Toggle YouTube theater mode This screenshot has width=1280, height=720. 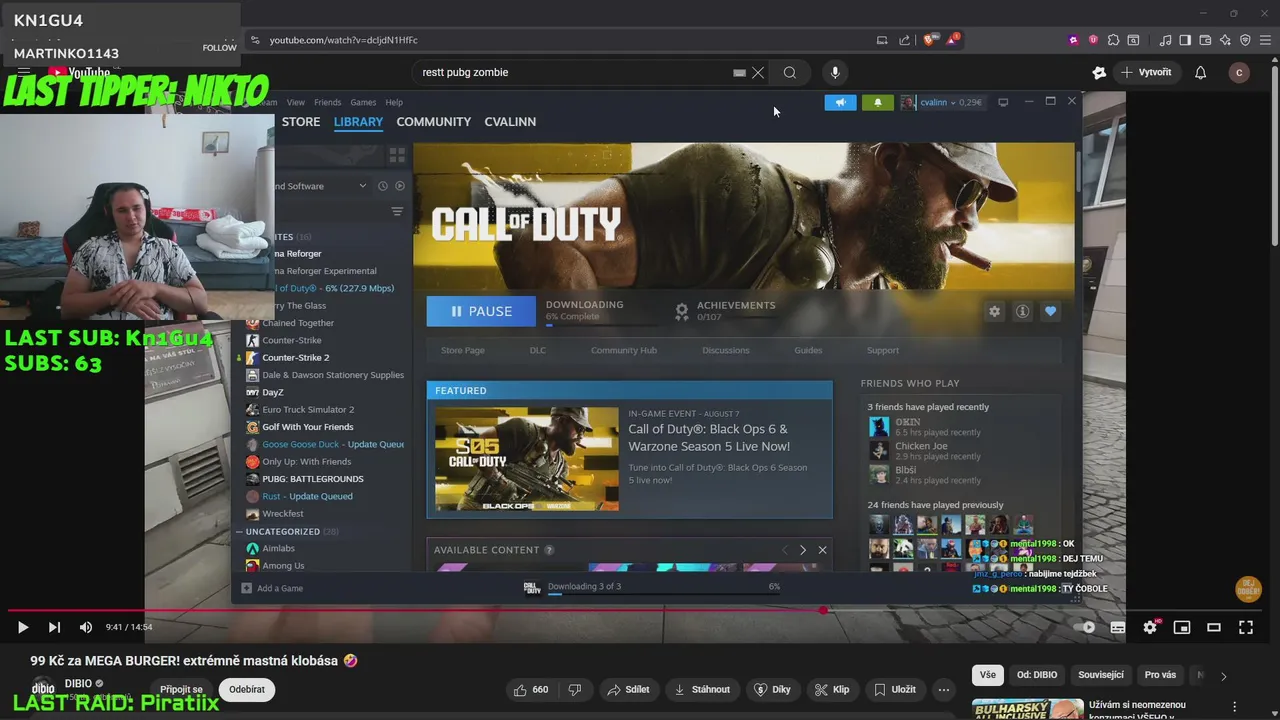(1214, 627)
